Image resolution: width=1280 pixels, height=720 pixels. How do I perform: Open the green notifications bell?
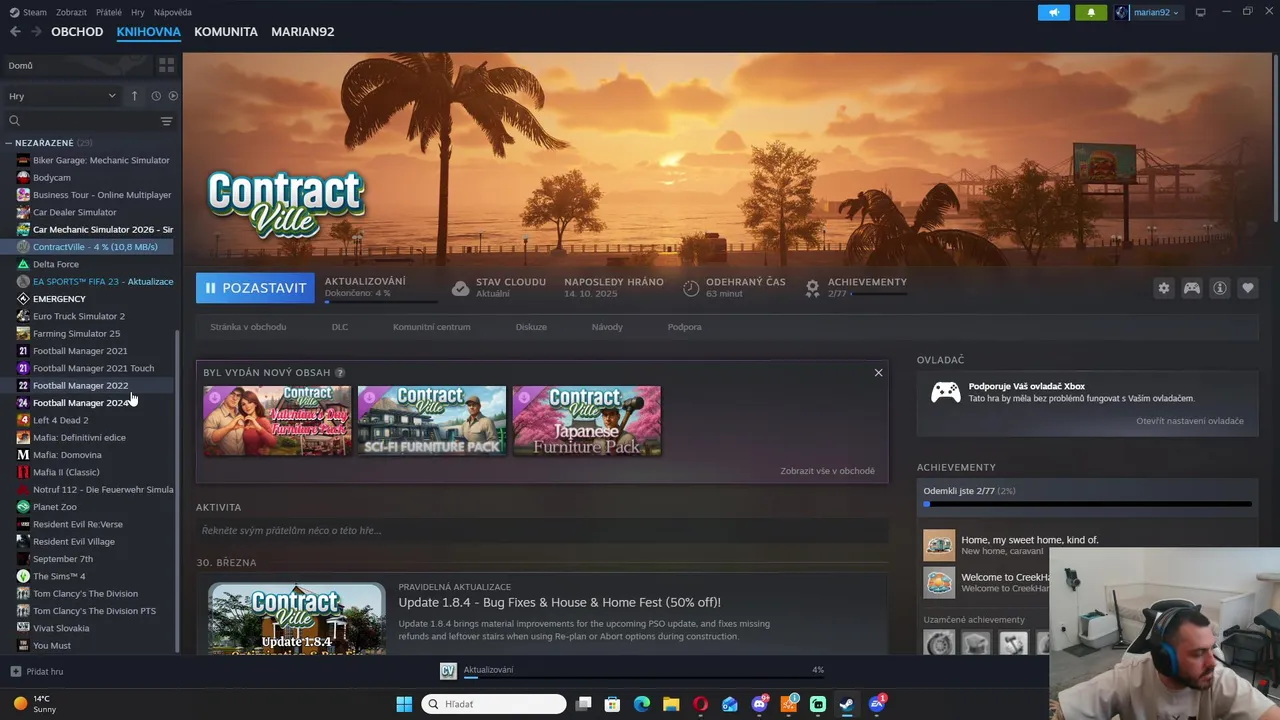1091,12
